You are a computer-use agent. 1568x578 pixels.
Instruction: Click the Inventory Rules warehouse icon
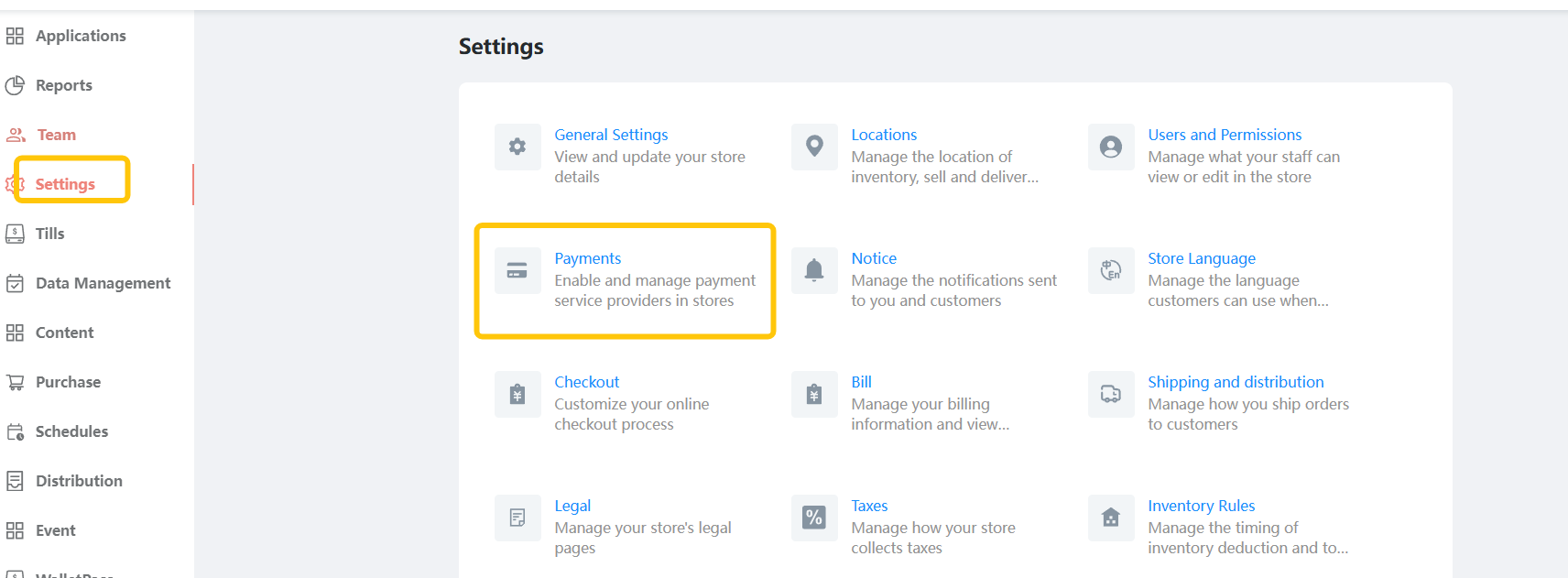tap(1111, 518)
